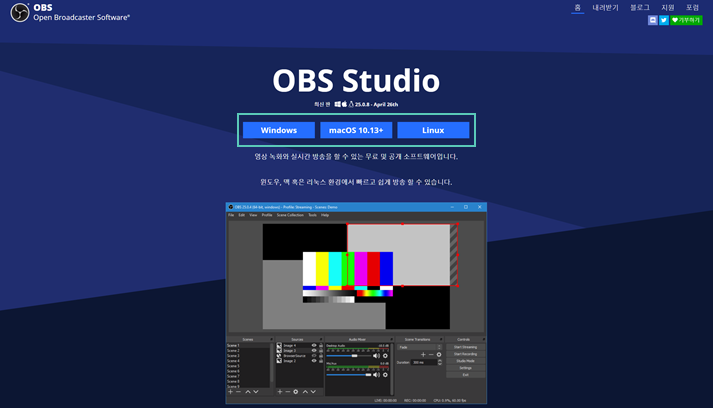Open the View menu in OBS window
The height and width of the screenshot is (408, 713).
coord(253,215)
